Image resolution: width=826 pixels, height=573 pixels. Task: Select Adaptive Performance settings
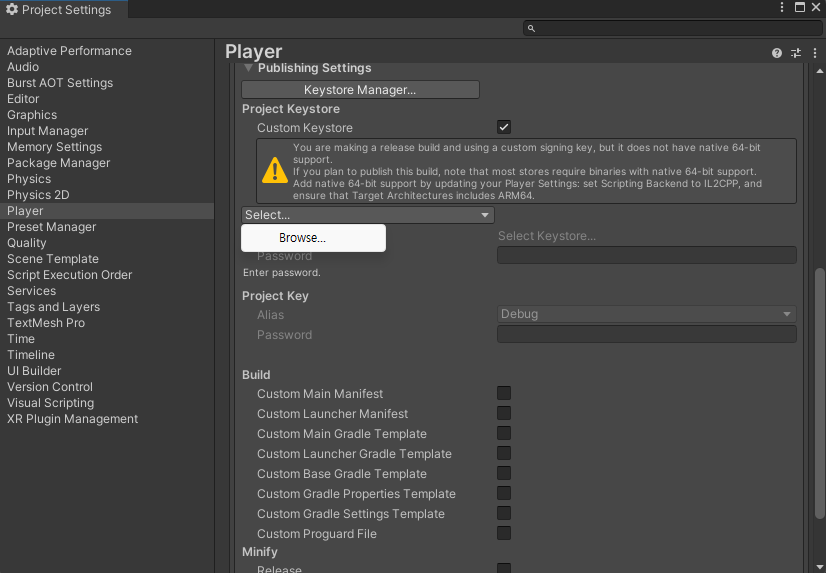(x=69, y=51)
